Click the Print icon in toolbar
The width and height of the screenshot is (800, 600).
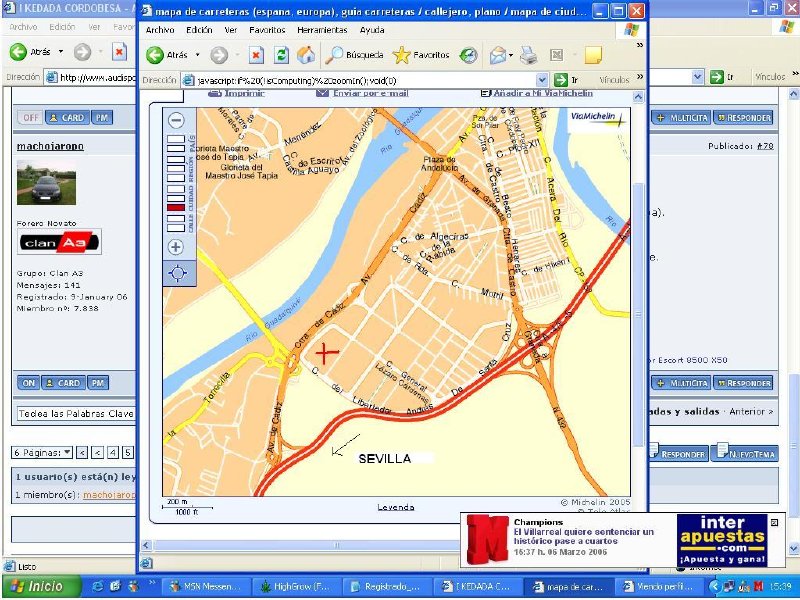pyautogui.click(x=527, y=54)
